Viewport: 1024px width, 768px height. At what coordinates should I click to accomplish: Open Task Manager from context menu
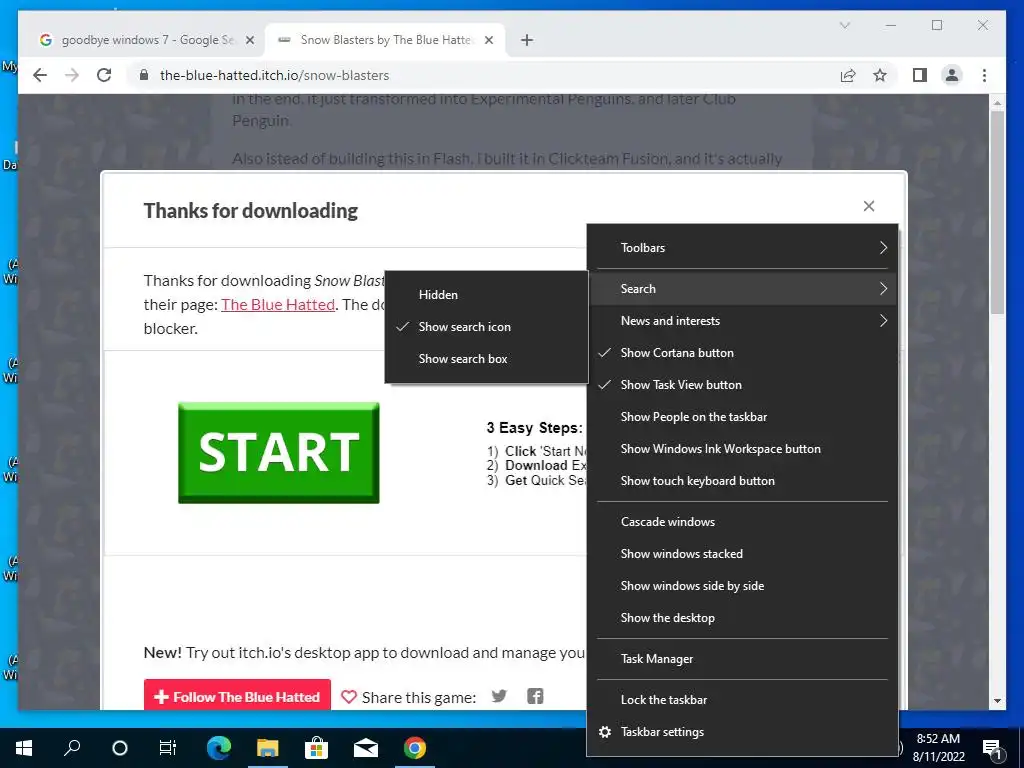coord(743,659)
